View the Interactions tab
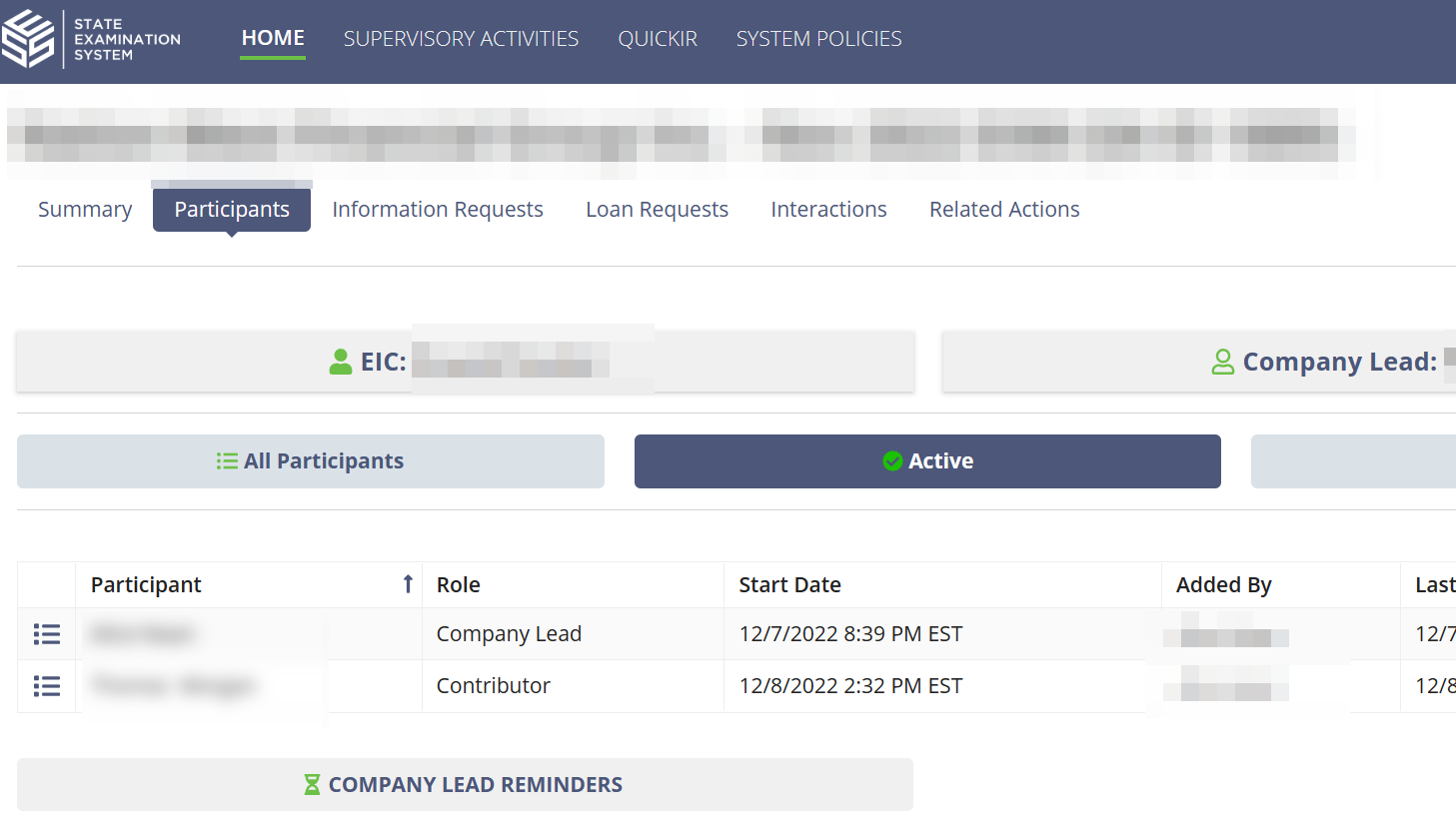This screenshot has width=1456, height=829. (x=828, y=210)
